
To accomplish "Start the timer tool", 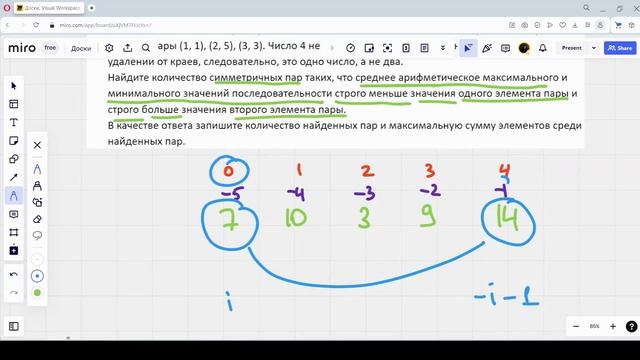I will point(350,48).
